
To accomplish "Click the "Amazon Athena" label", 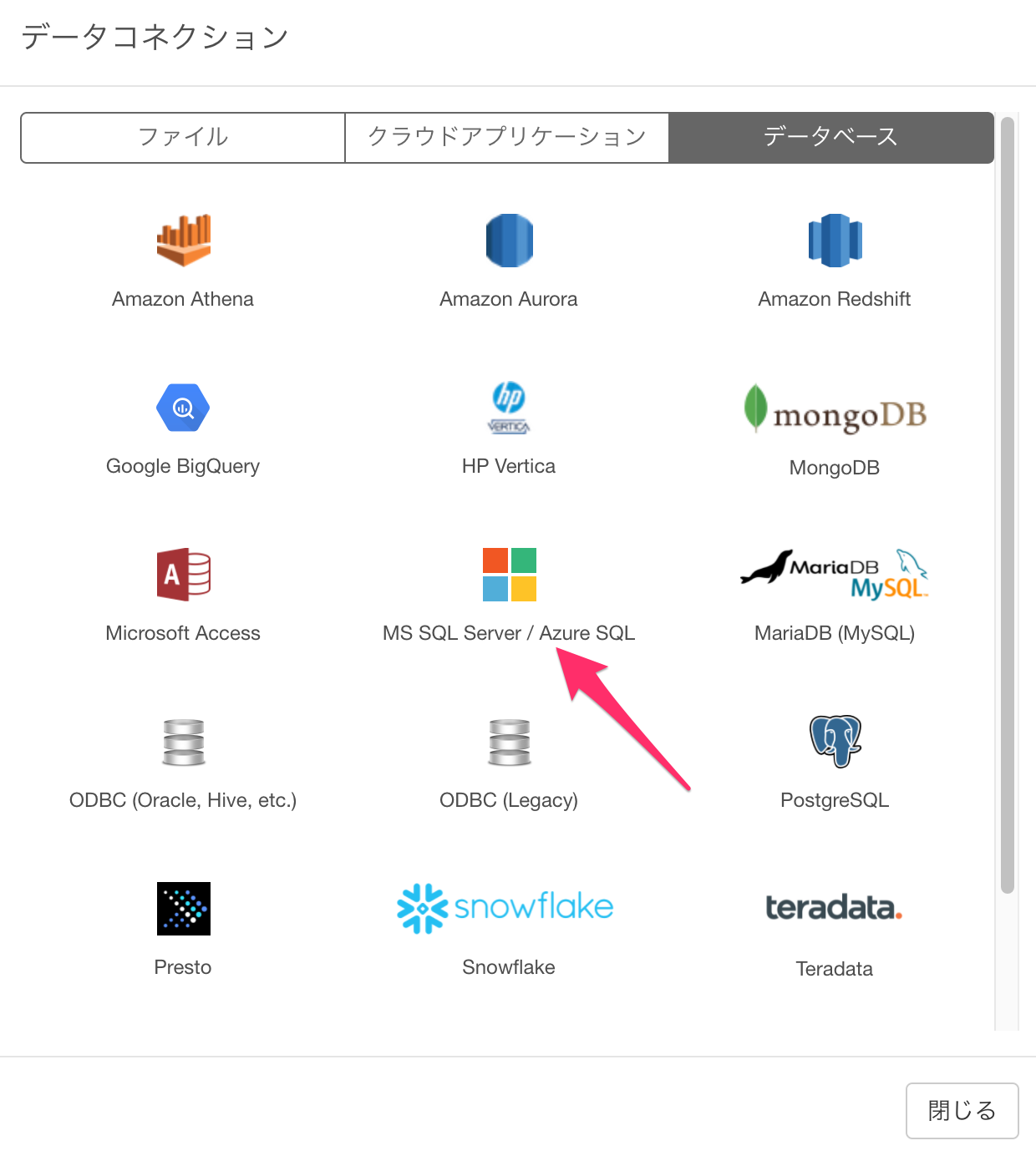I will 183,299.
